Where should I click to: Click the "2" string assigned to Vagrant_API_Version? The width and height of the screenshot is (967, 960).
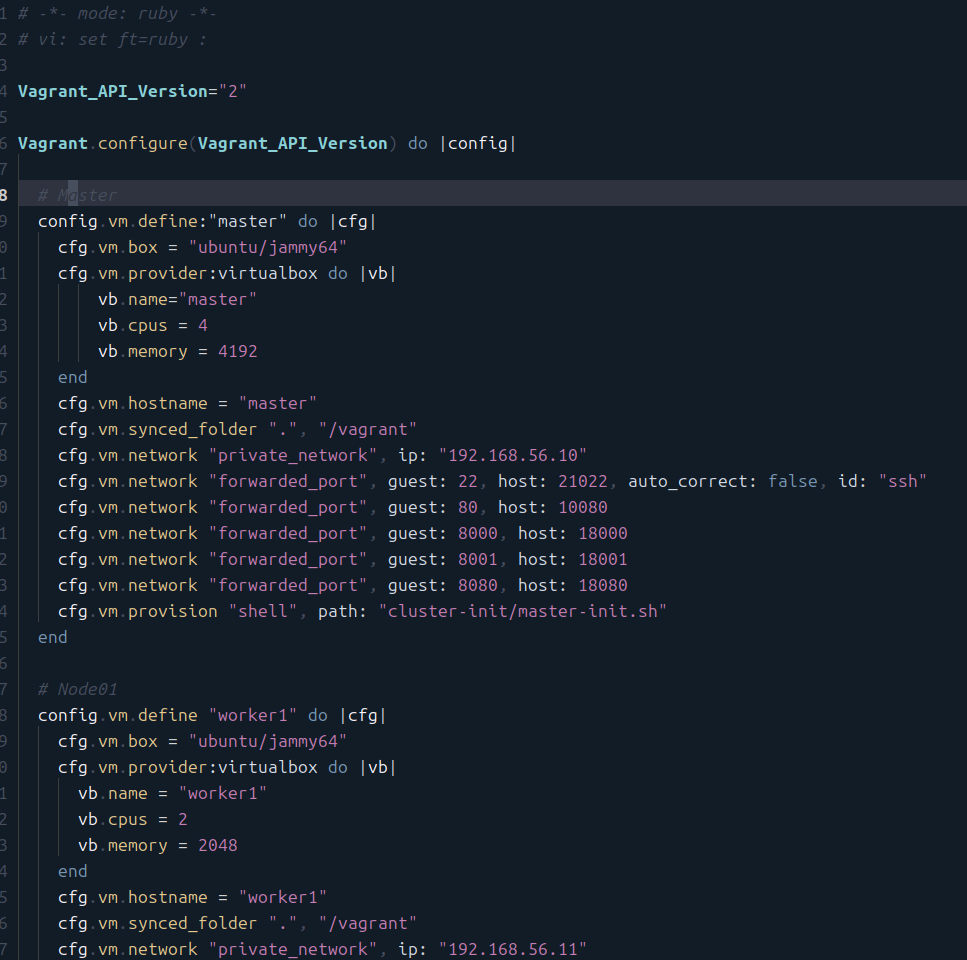233,91
